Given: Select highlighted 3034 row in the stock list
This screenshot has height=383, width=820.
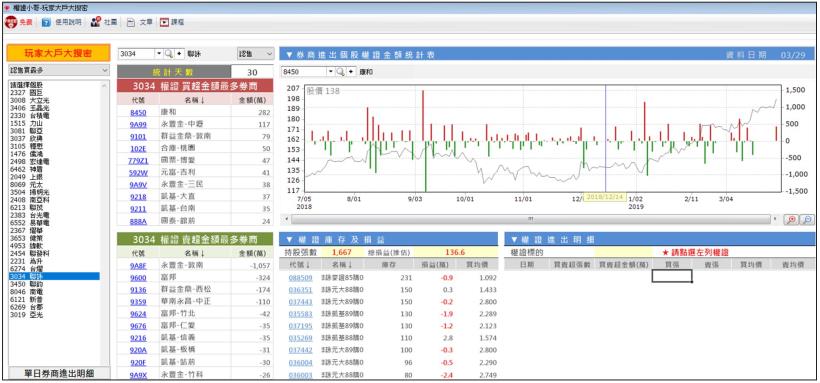Looking at the screenshot, I should tap(54, 276).
